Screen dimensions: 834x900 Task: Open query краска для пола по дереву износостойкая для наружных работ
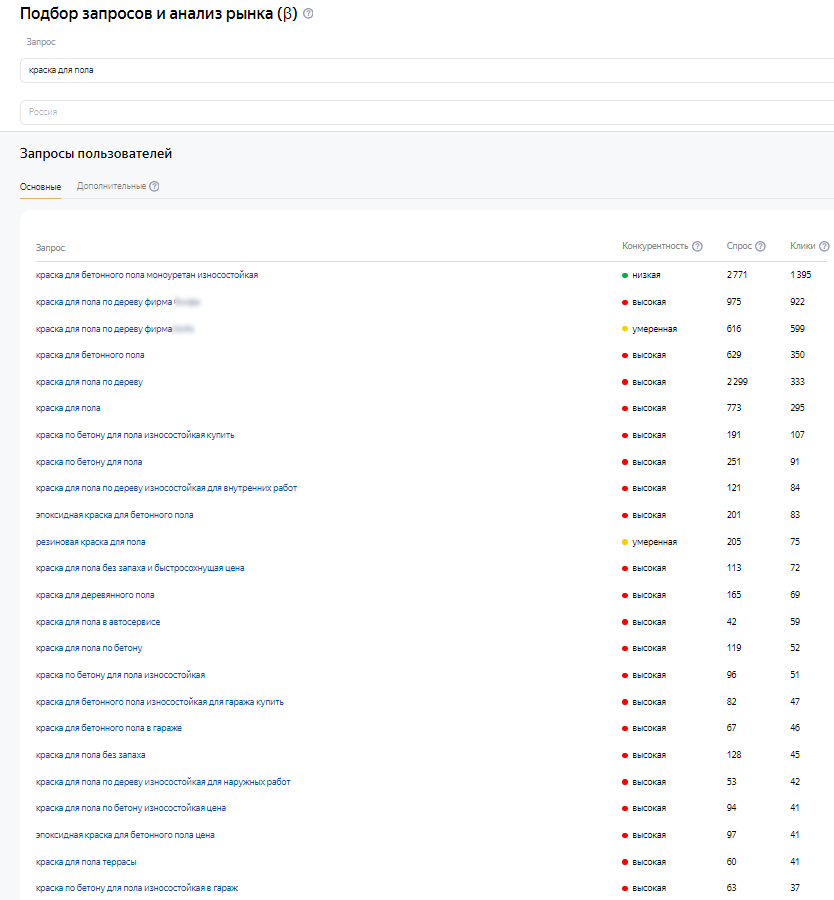pos(163,782)
